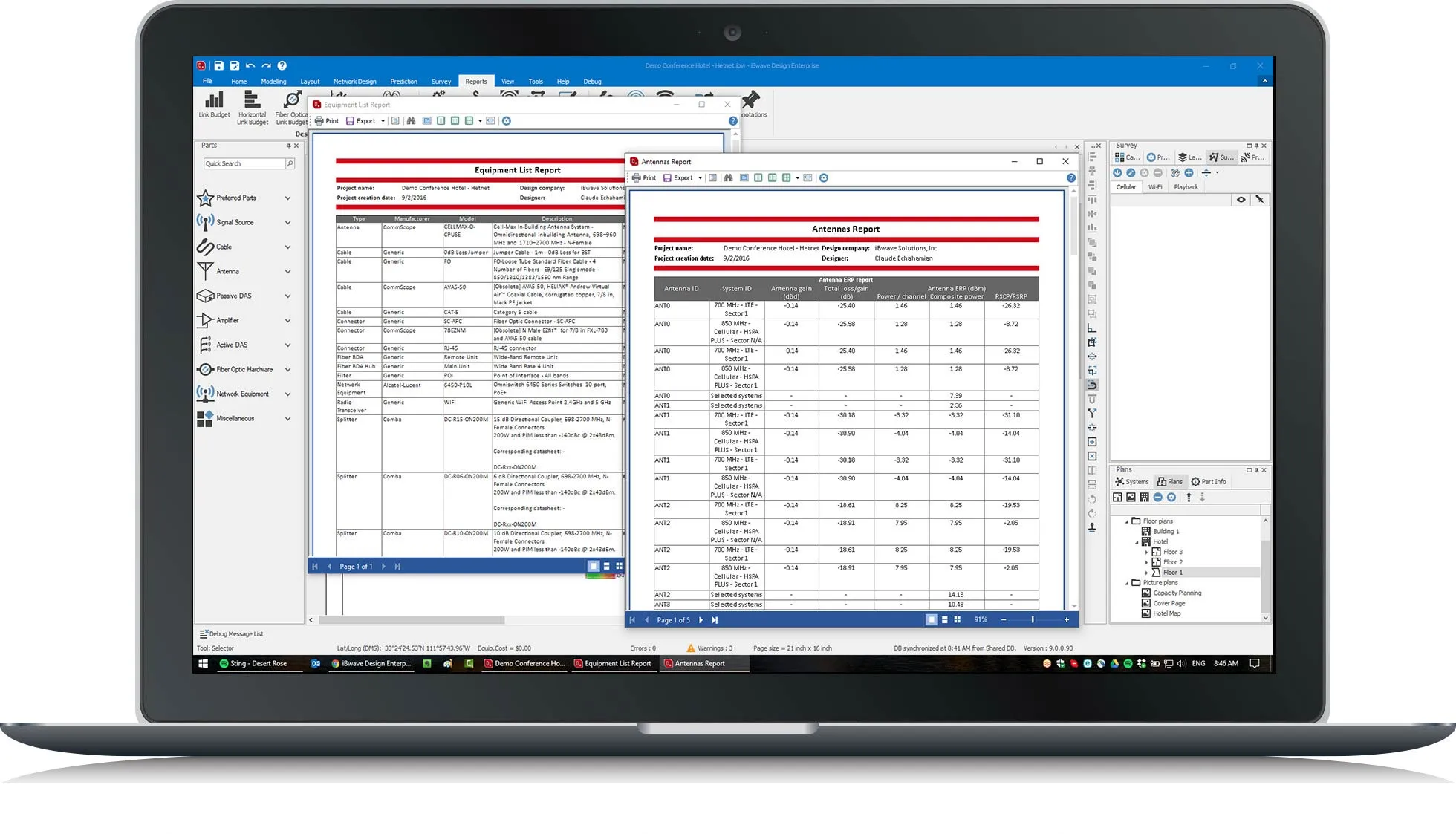Switch to Systems tab in Plans panel
The image size is (1456, 834).
pyautogui.click(x=1131, y=482)
